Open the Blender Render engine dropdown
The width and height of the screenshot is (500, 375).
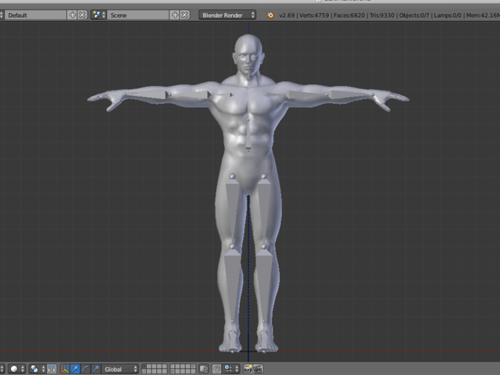[227, 15]
